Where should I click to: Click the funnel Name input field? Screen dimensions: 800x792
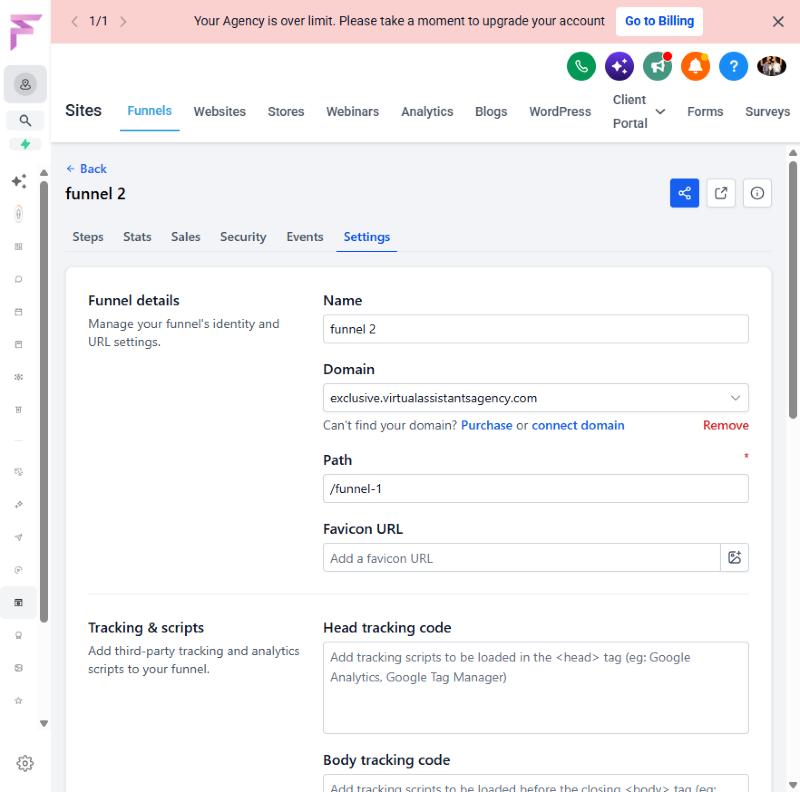pyautogui.click(x=536, y=329)
